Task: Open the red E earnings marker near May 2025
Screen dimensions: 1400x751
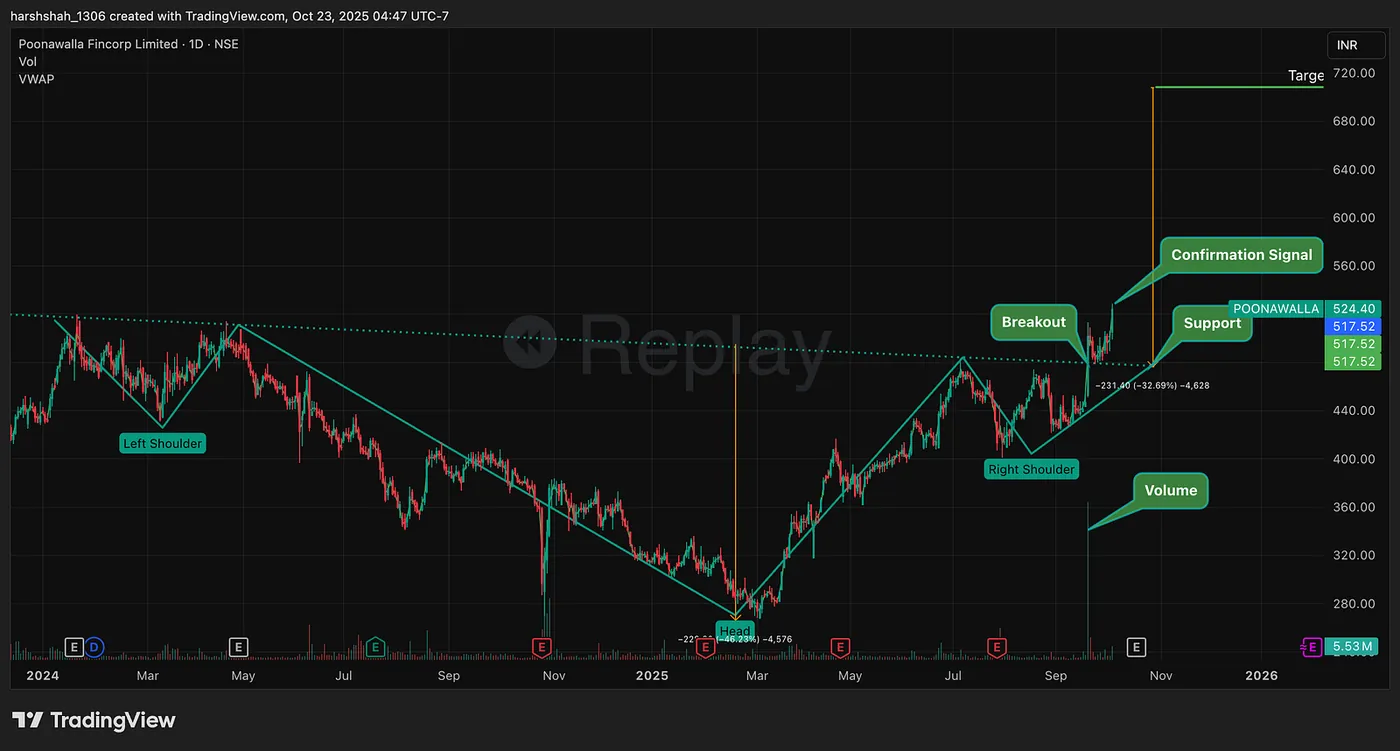Action: [x=840, y=647]
